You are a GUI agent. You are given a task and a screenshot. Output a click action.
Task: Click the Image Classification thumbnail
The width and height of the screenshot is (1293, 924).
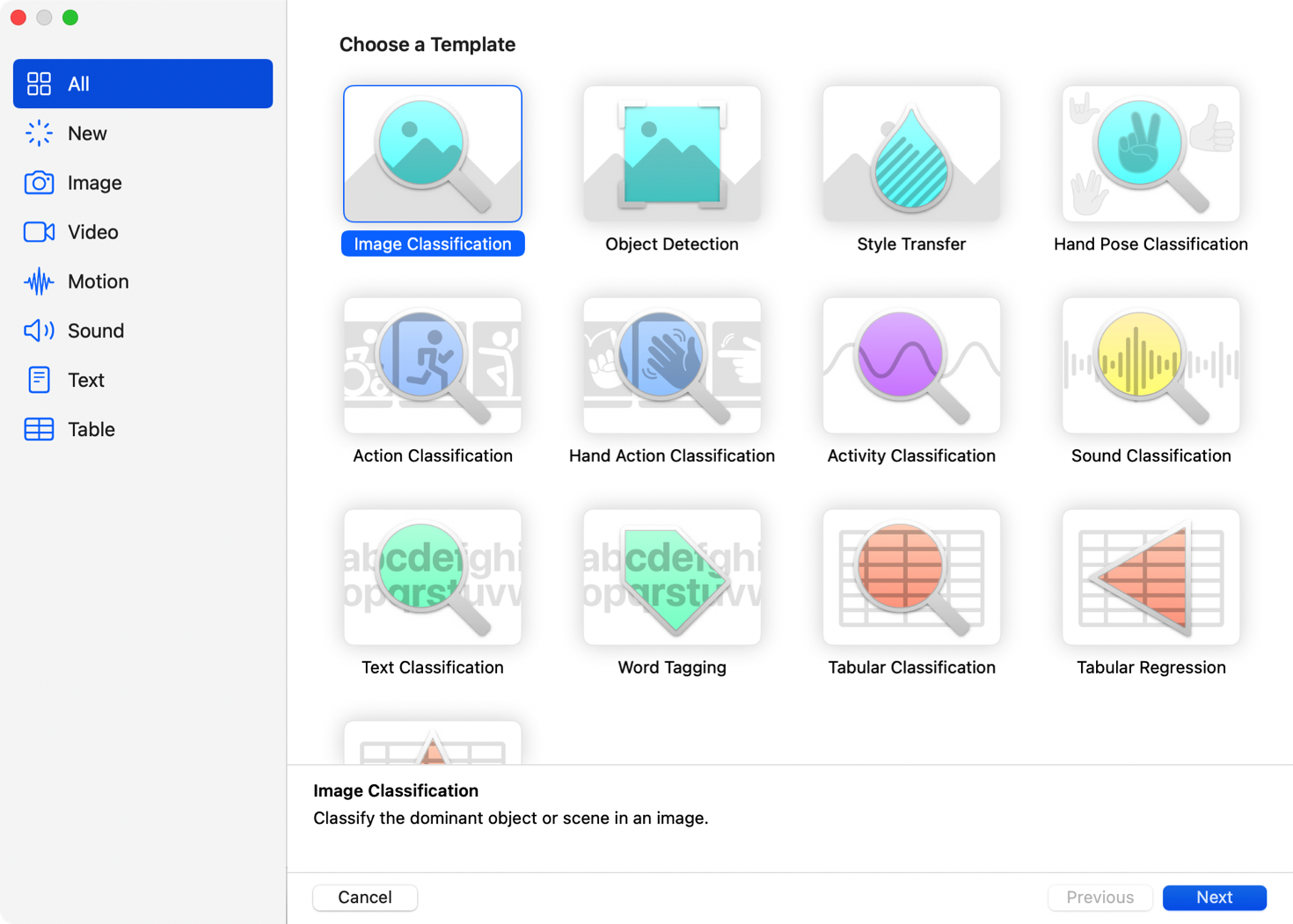pos(433,154)
